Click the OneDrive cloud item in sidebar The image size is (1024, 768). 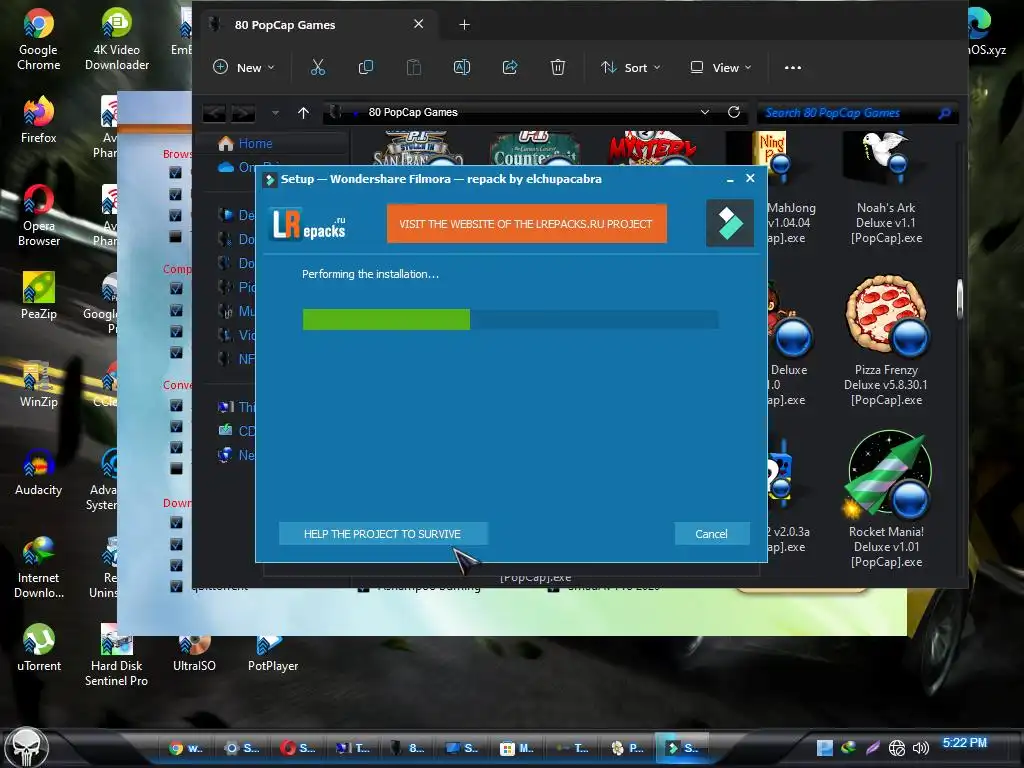(x=236, y=167)
